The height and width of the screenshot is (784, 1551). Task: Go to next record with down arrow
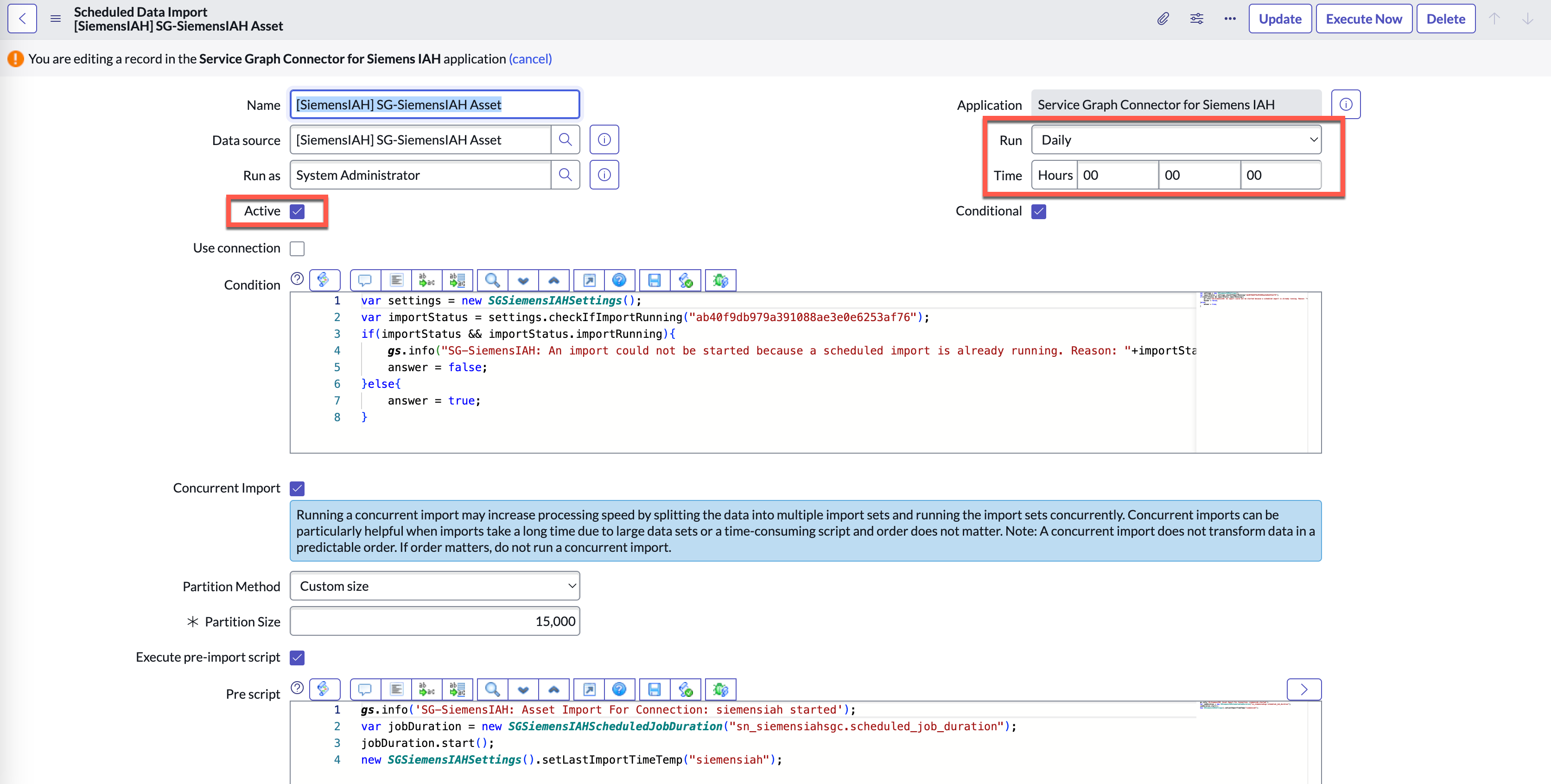(1527, 19)
